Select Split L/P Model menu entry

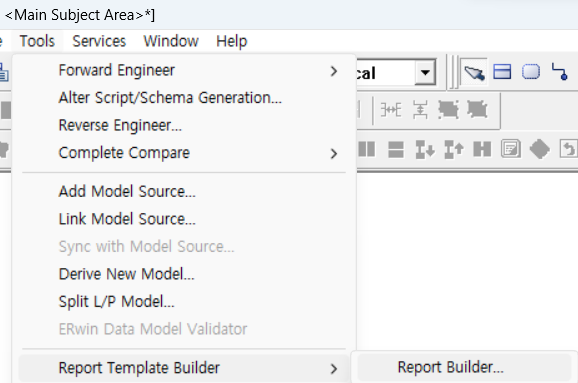point(184,302)
